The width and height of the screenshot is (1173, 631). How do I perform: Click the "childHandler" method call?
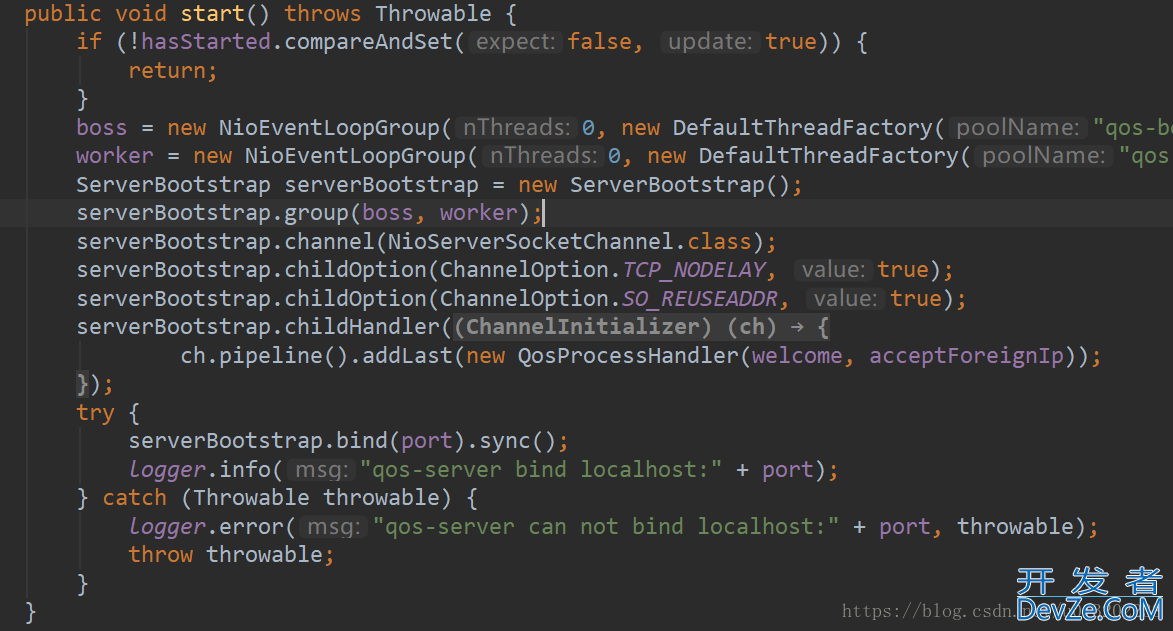[361, 327]
